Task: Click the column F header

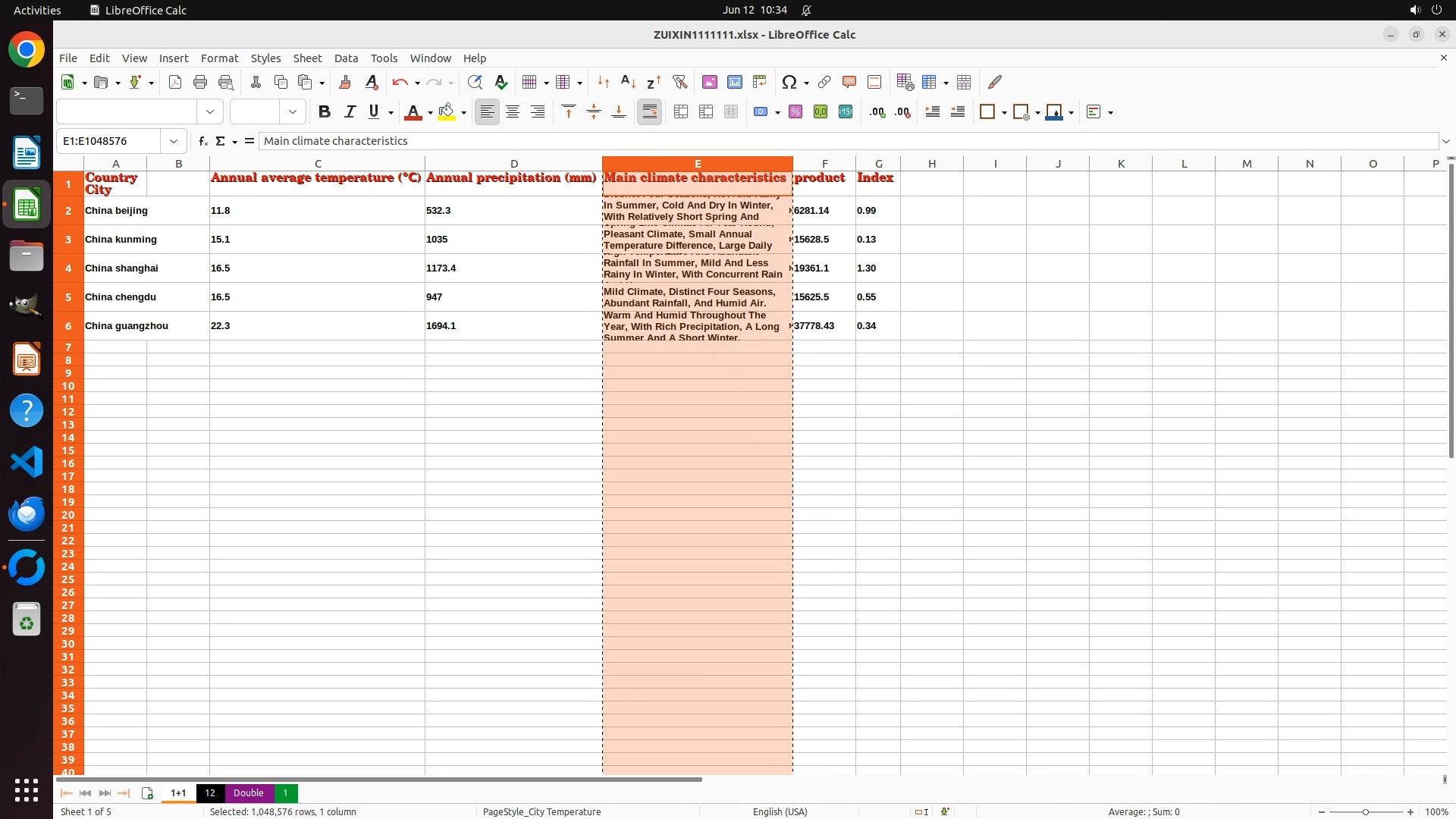Action: tap(824, 164)
